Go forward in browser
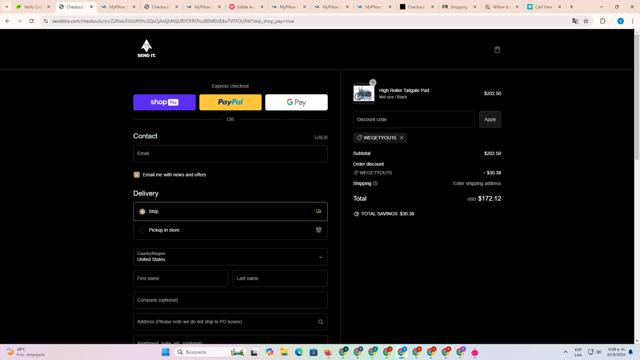The image size is (640, 360). pyautogui.click(x=19, y=21)
